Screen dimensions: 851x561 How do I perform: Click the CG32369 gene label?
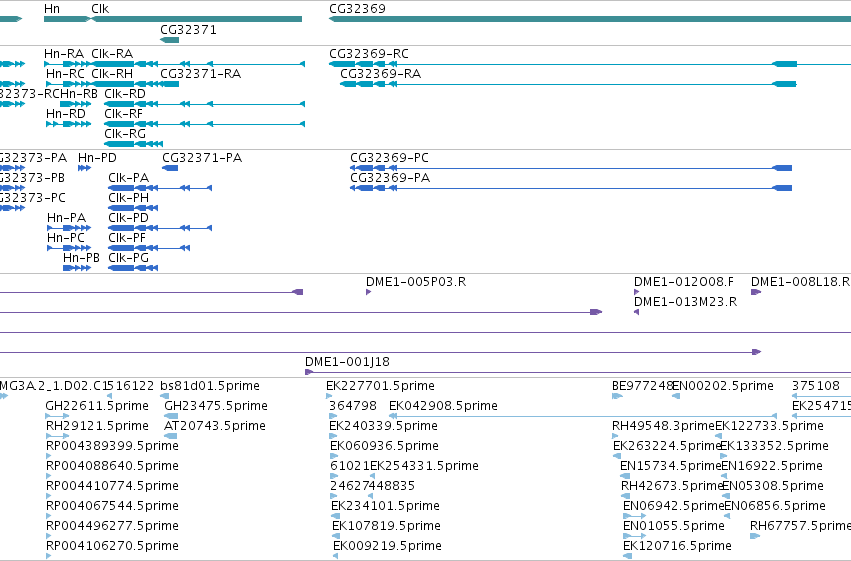pyautogui.click(x=357, y=9)
